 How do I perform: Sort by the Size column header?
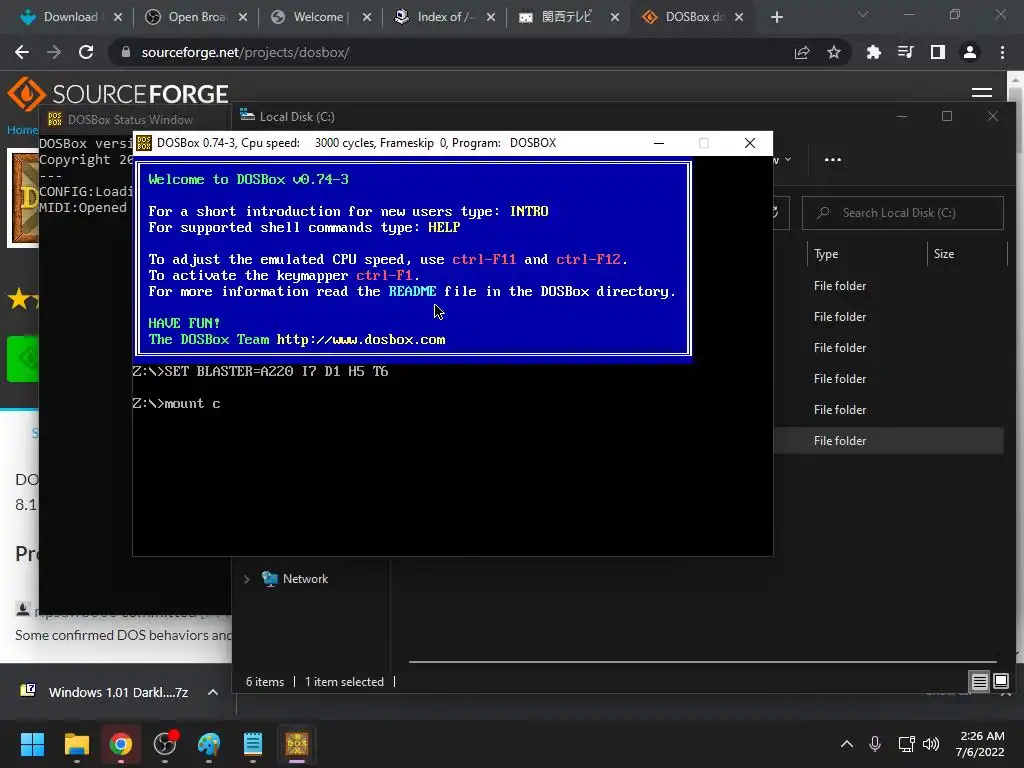point(944,254)
